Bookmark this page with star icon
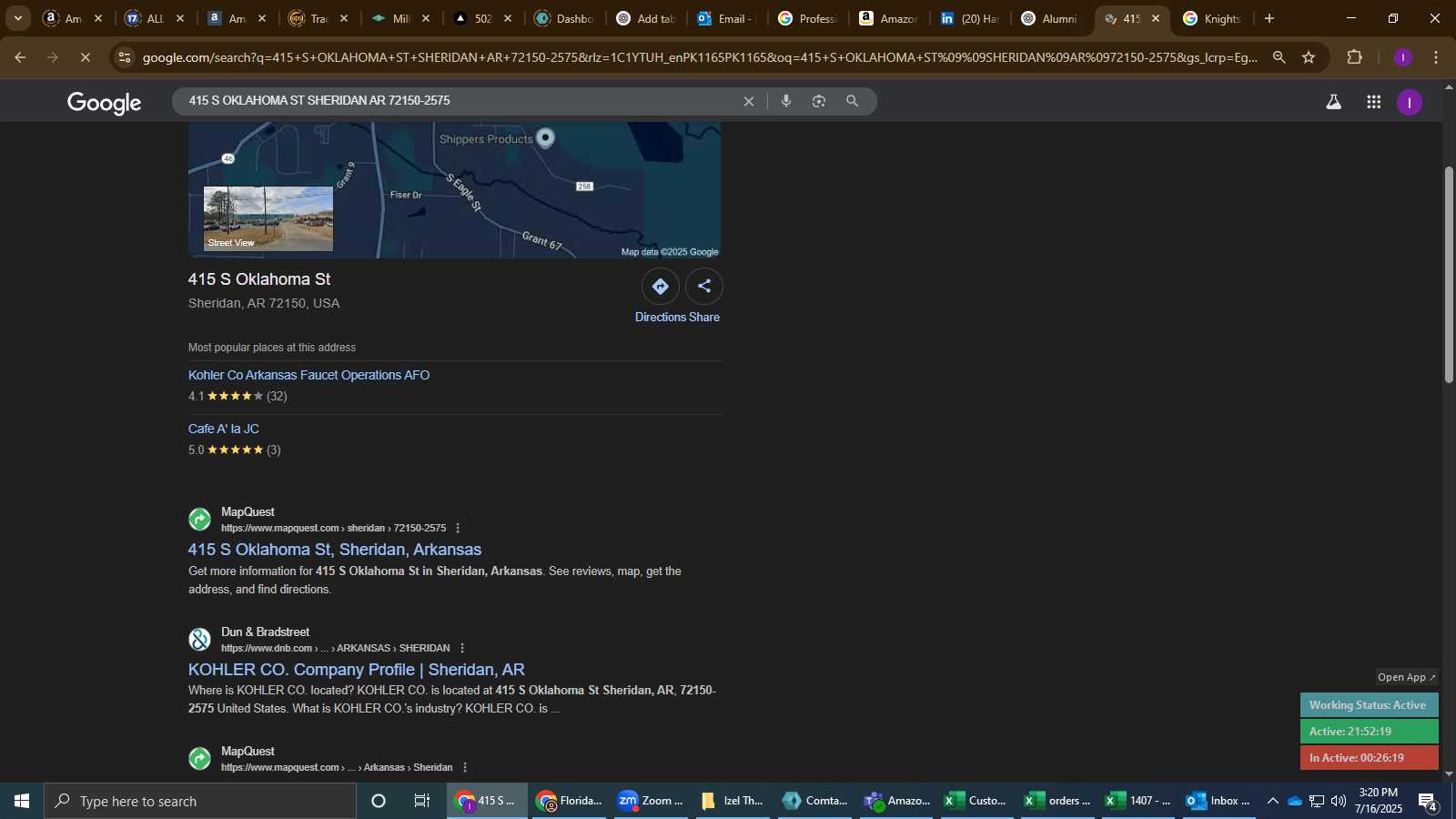The width and height of the screenshot is (1456, 819). point(1309,57)
